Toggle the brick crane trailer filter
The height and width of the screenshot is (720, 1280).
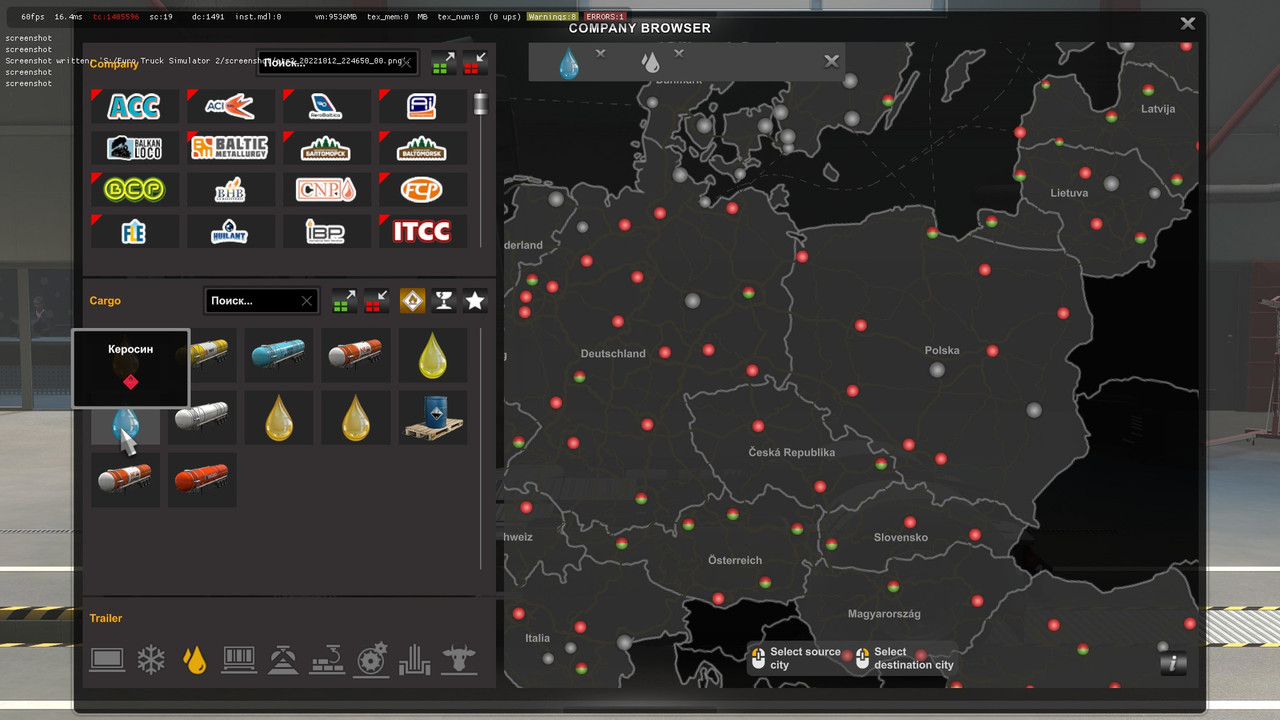[x=327, y=660]
